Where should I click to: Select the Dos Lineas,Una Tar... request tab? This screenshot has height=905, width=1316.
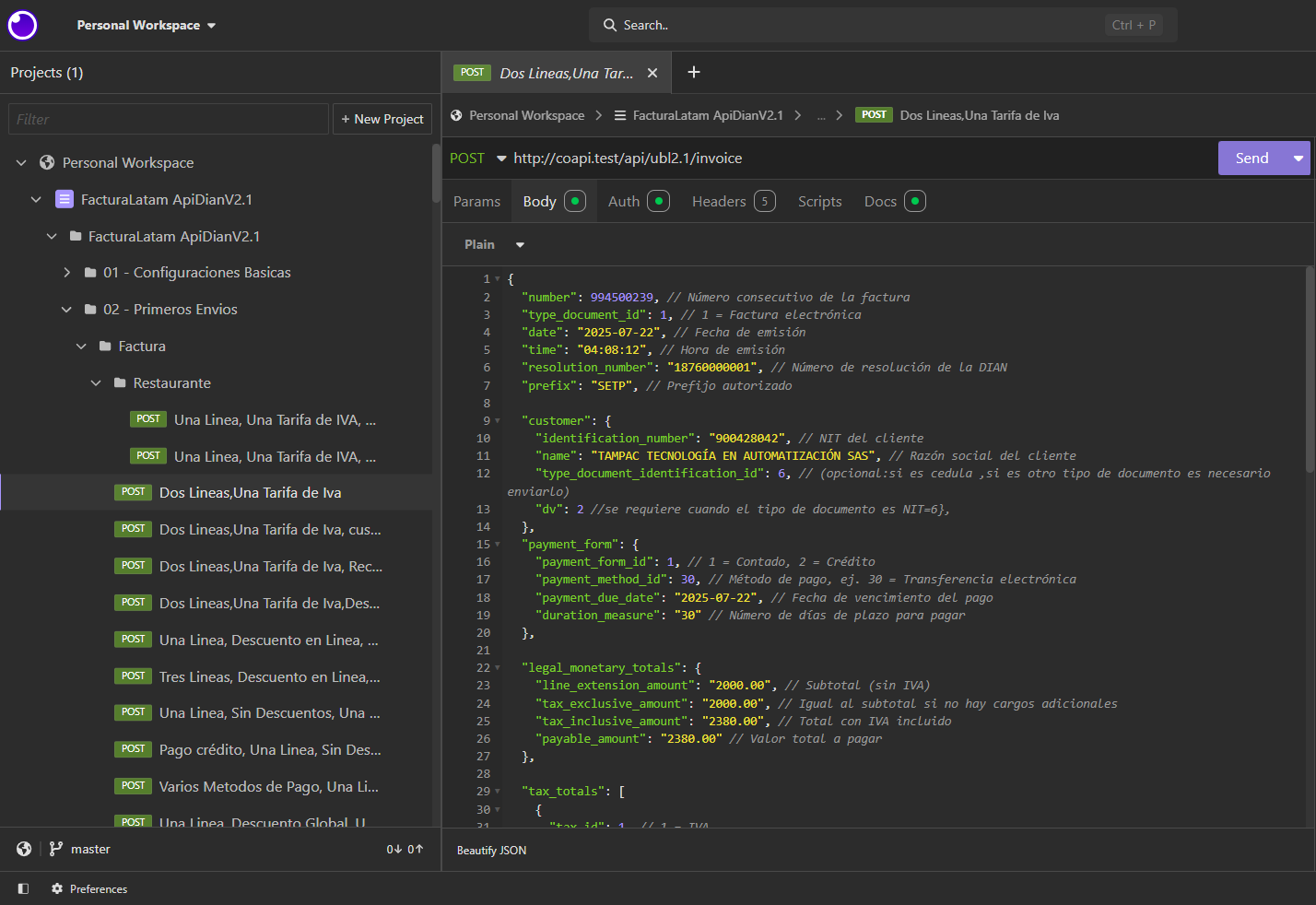(x=557, y=73)
